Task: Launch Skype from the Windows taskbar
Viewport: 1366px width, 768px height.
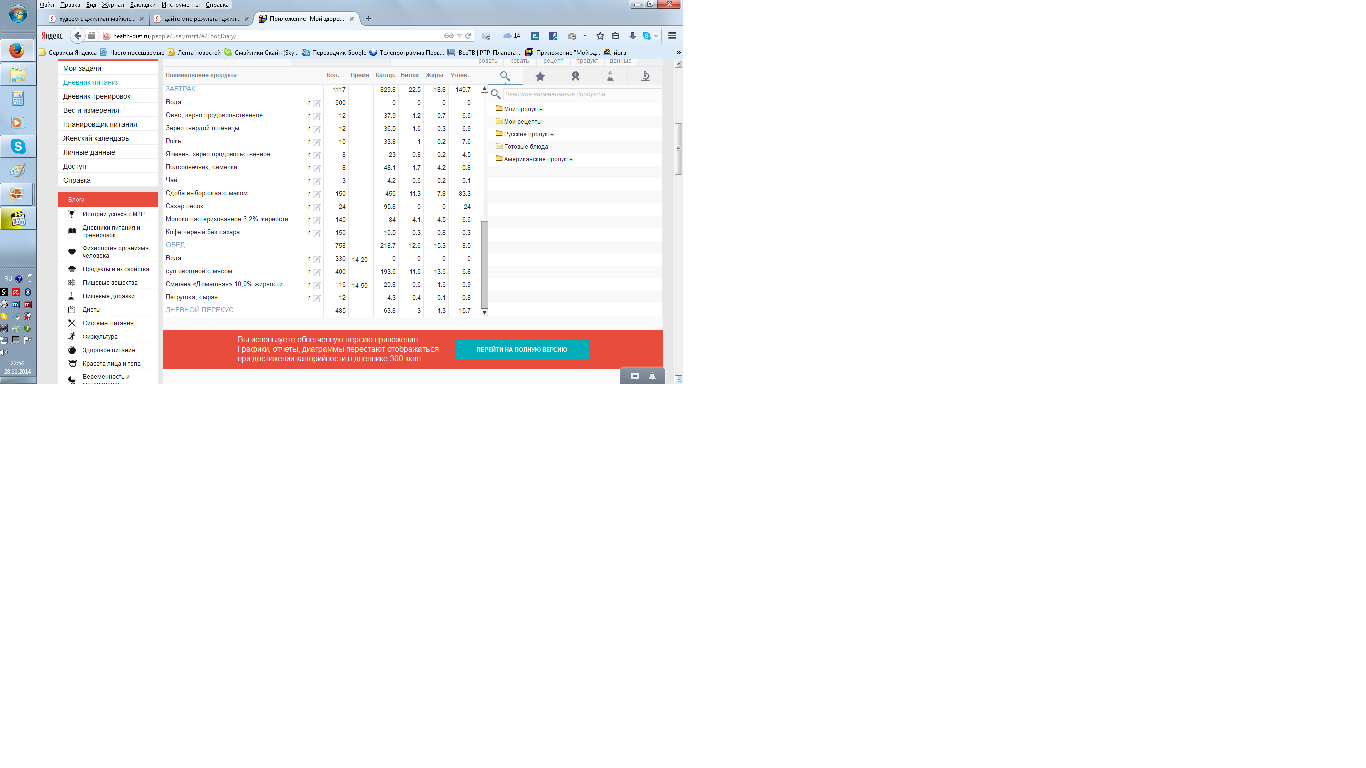Action: click(x=17, y=146)
